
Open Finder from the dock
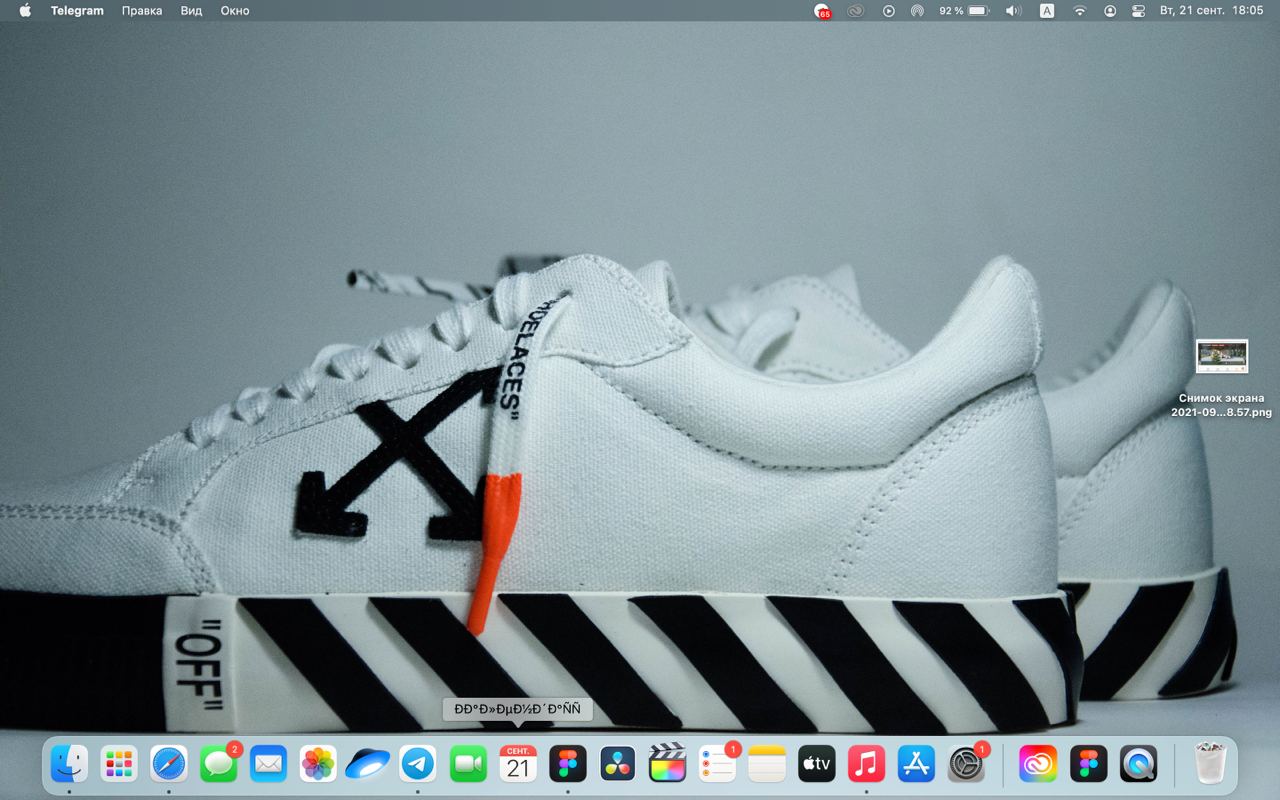69,764
